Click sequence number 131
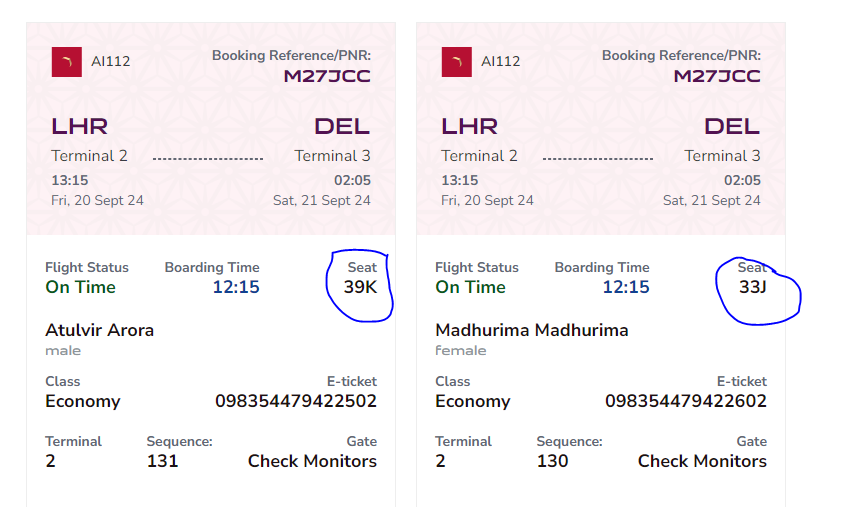865x507 pixels. point(162,461)
